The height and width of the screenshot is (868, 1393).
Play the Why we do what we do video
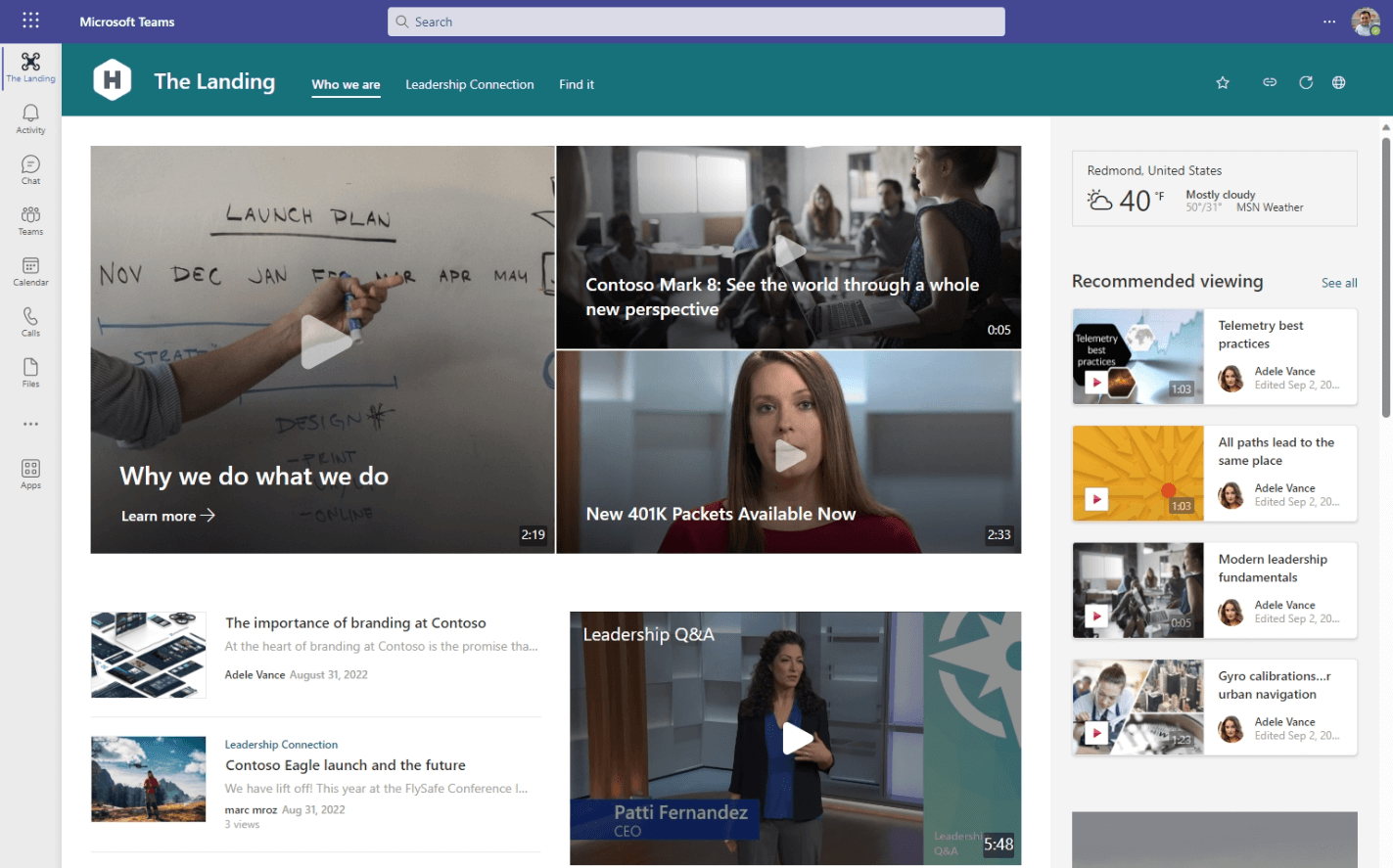325,342
